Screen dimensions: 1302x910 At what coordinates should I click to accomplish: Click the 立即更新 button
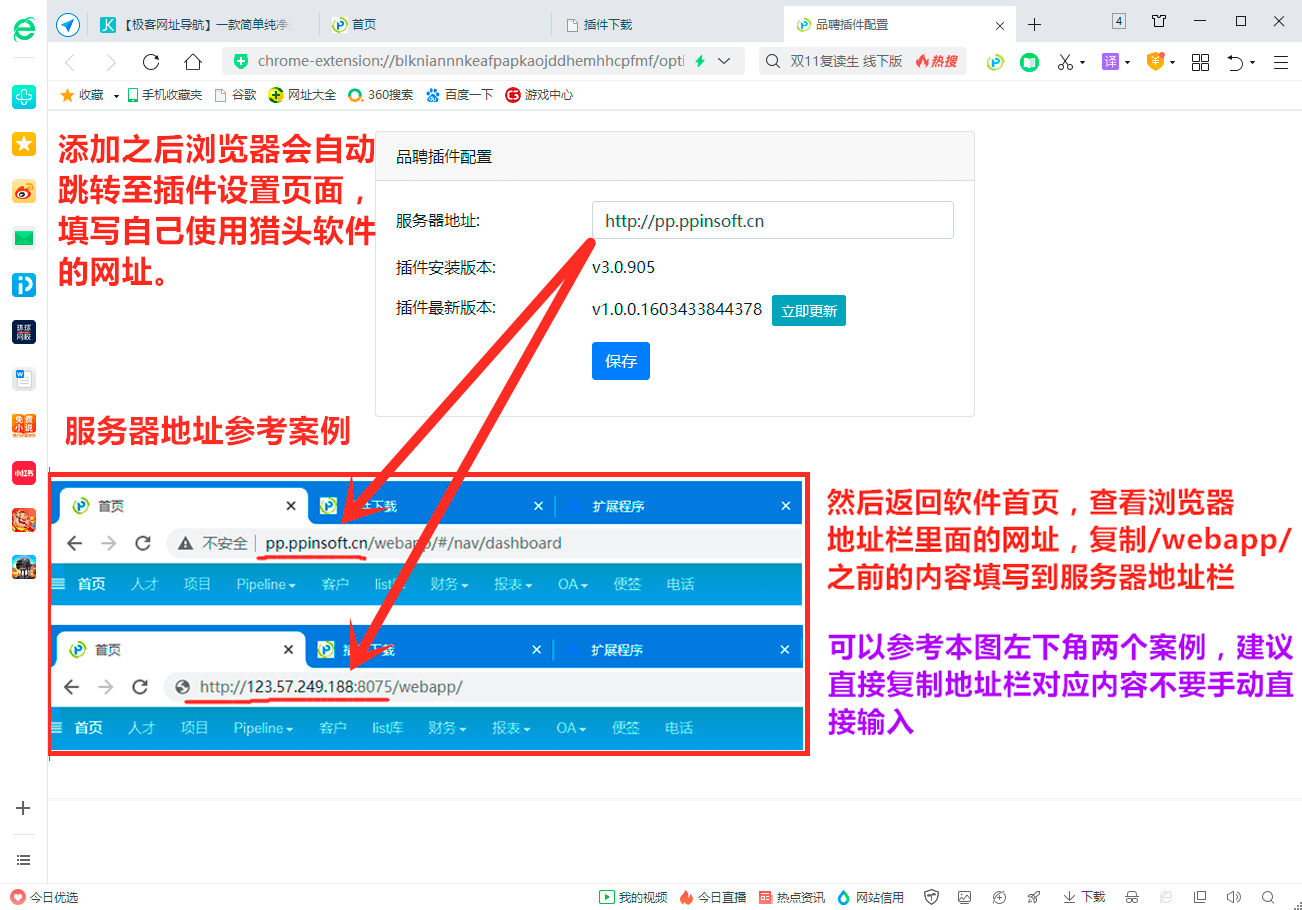808,310
